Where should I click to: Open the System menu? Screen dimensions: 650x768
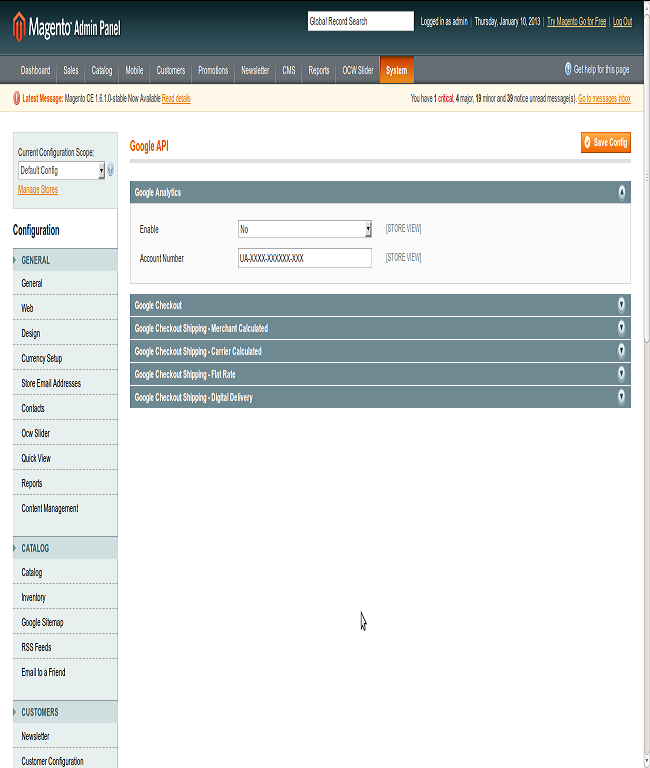[x=397, y=70]
